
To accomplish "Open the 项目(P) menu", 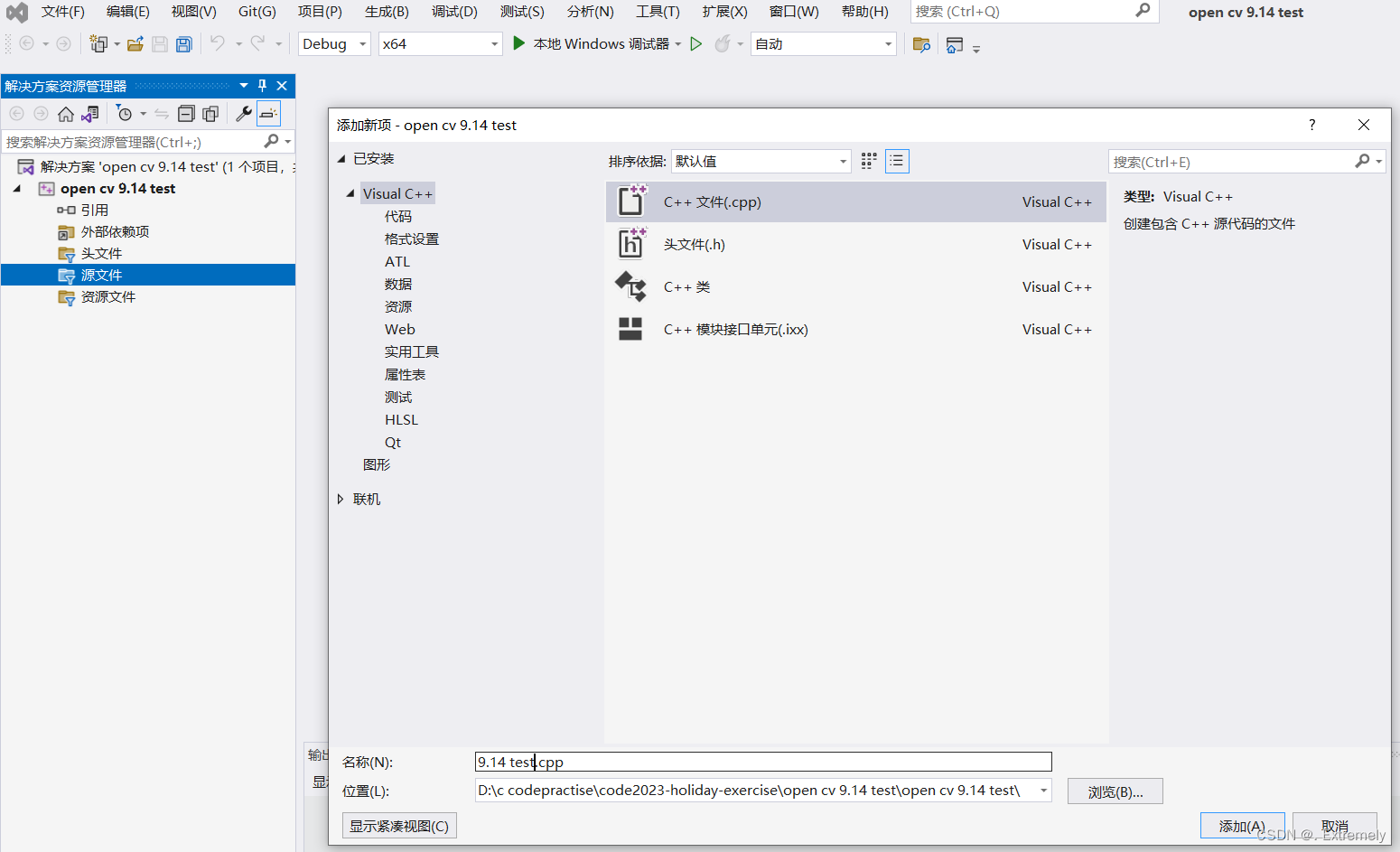I will 321,12.
